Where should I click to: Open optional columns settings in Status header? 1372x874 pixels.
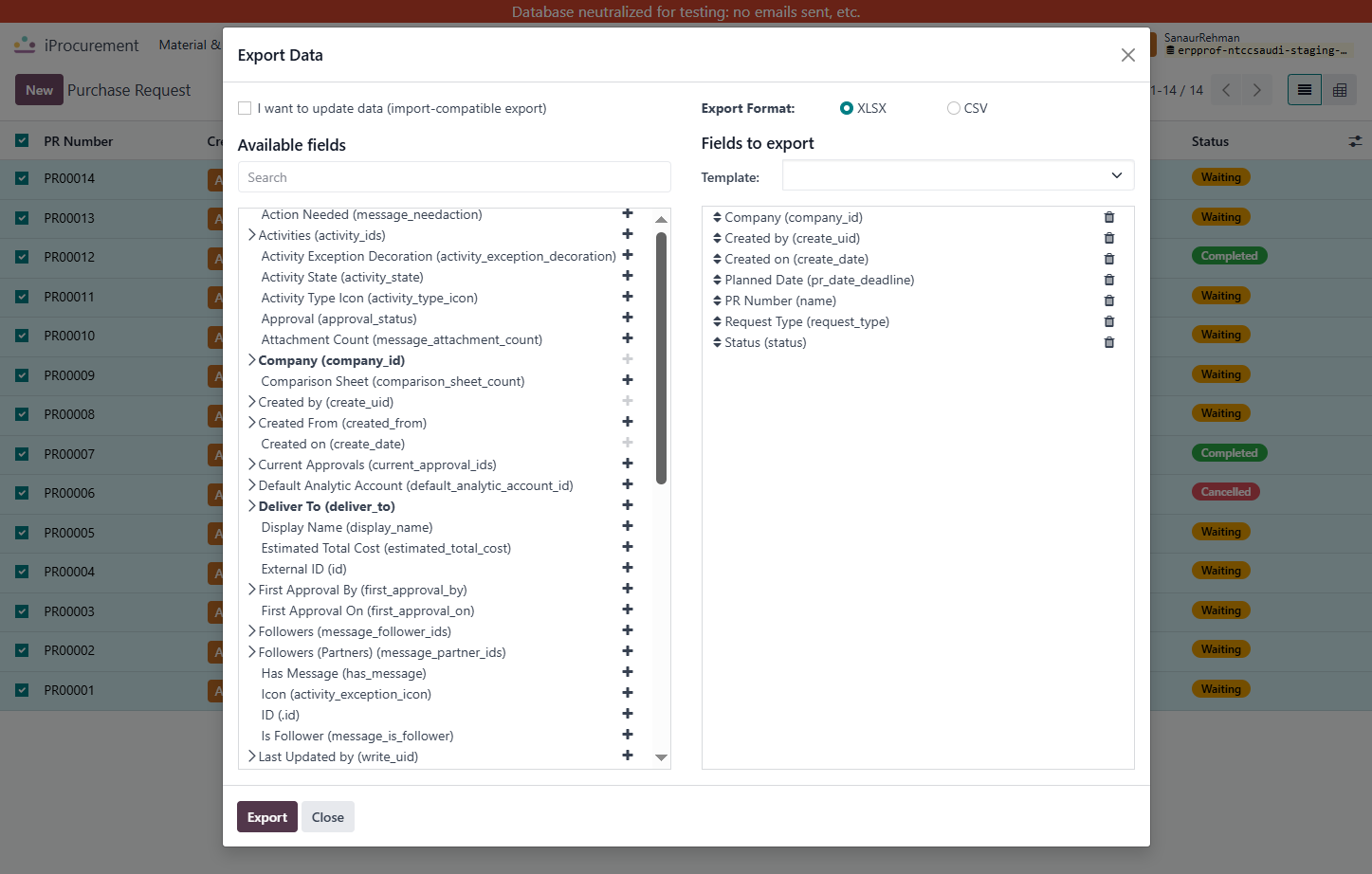click(1355, 141)
